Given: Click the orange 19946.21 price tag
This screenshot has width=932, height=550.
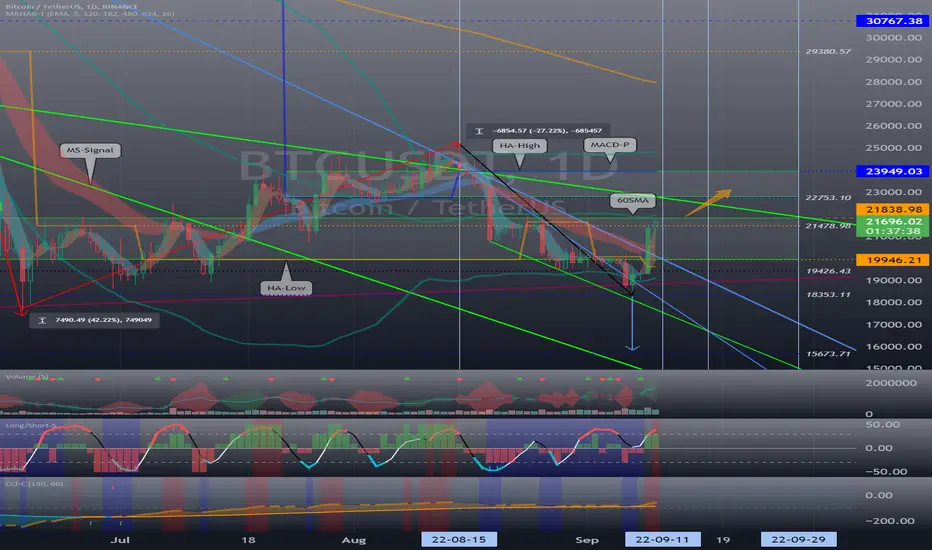Looking at the screenshot, I should 893,260.
